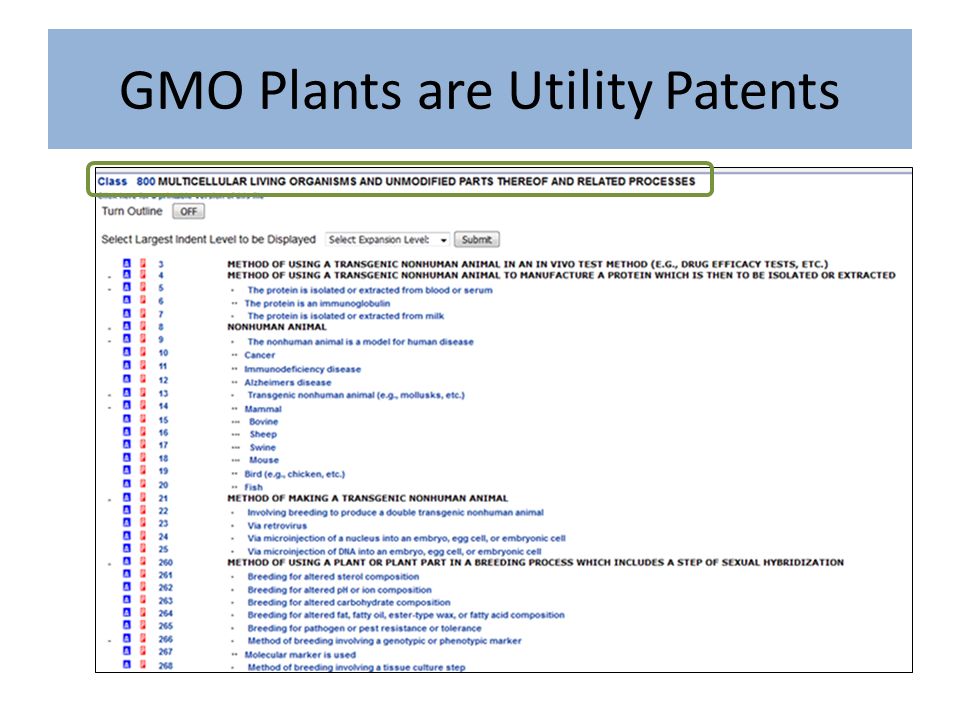Collapse the dash marker left of subclass 260

110,564
